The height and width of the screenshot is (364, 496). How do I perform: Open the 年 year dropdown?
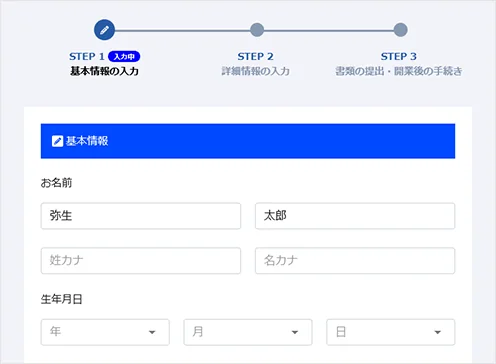point(105,332)
